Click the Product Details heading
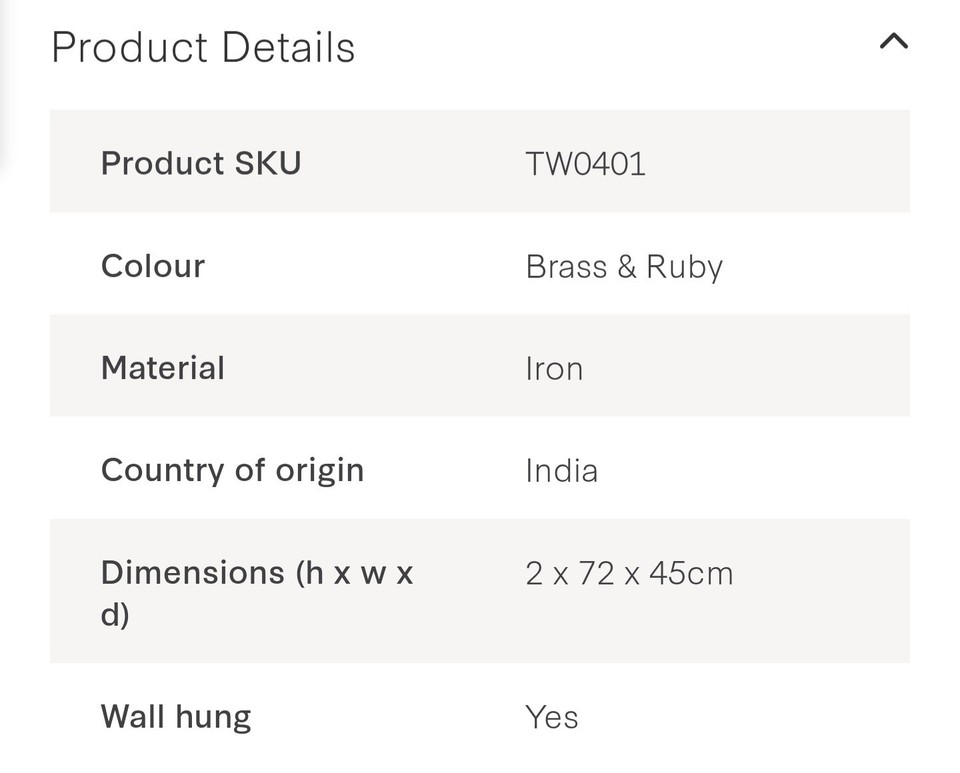Image resolution: width=960 pixels, height=773 pixels. click(x=203, y=48)
